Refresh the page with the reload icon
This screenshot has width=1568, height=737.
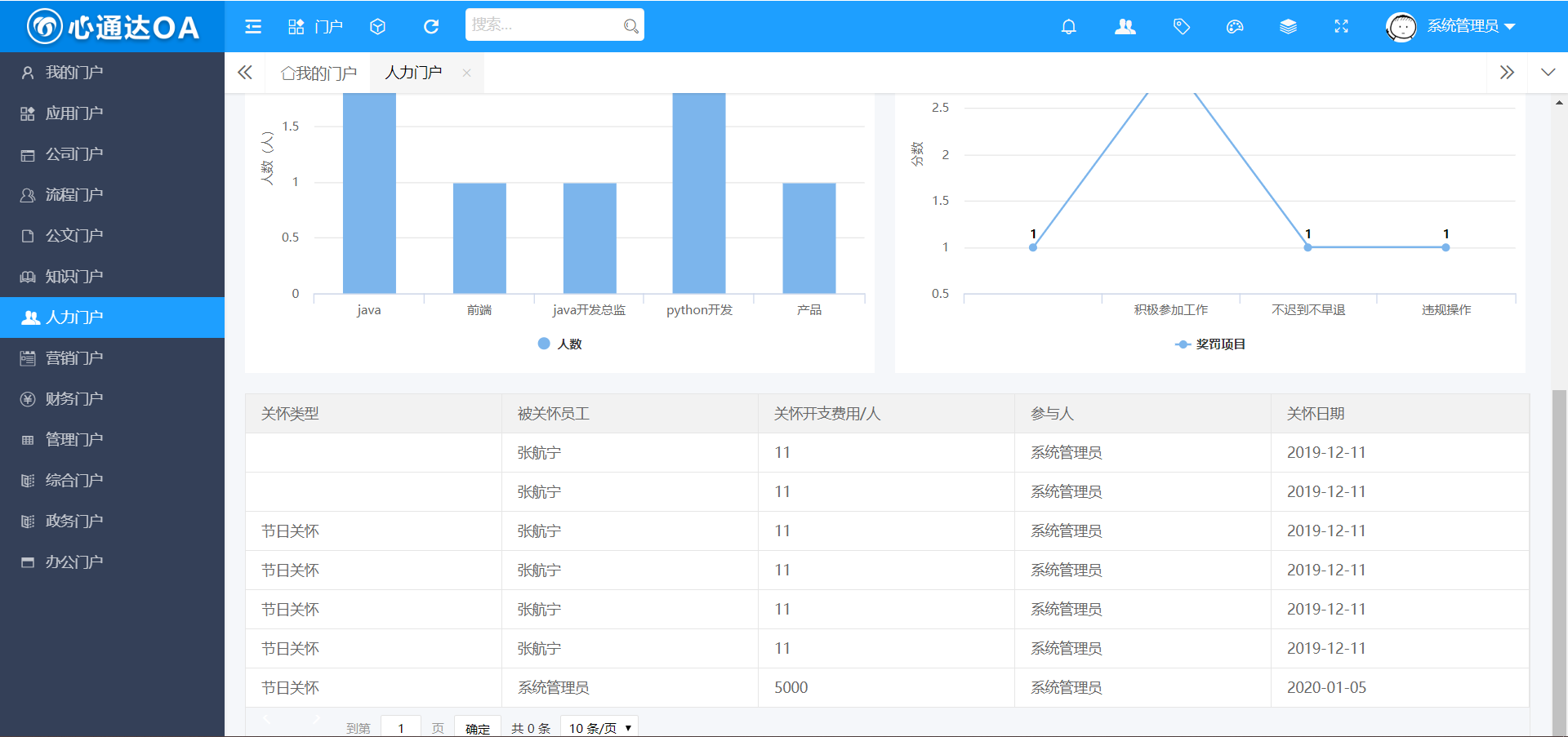click(x=431, y=26)
